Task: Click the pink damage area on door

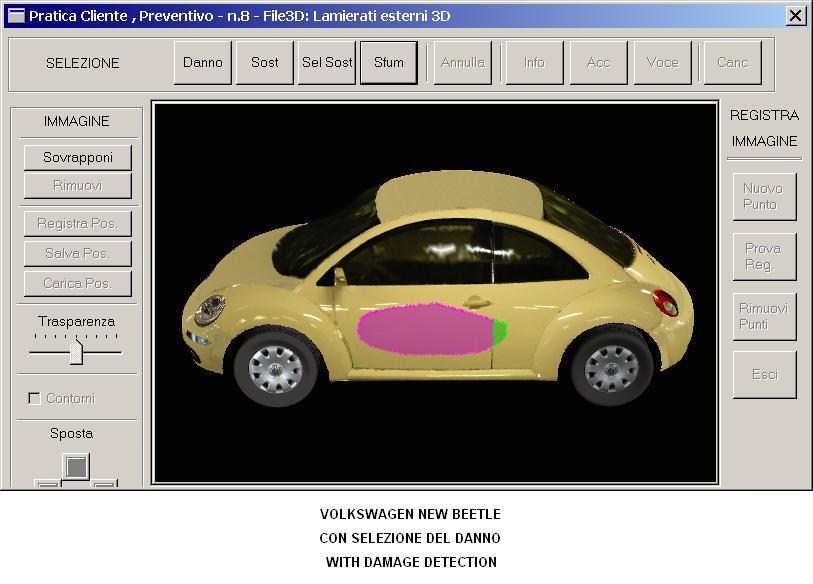Action: tap(425, 330)
